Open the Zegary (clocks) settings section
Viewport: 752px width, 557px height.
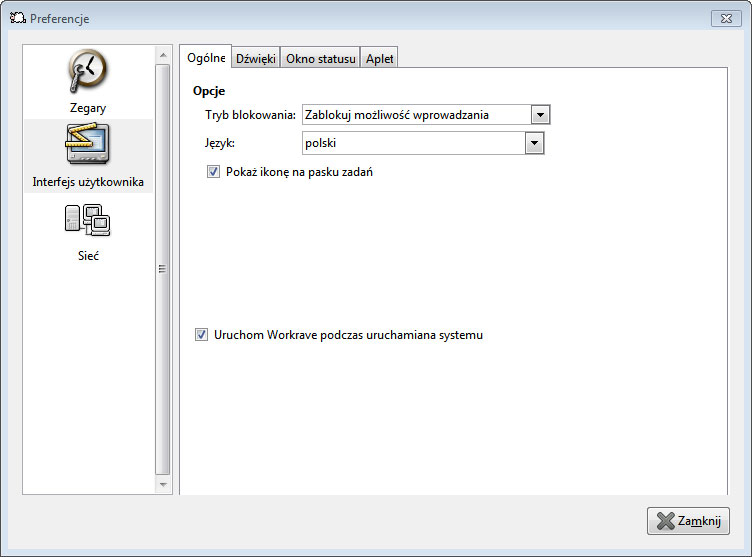coord(88,81)
